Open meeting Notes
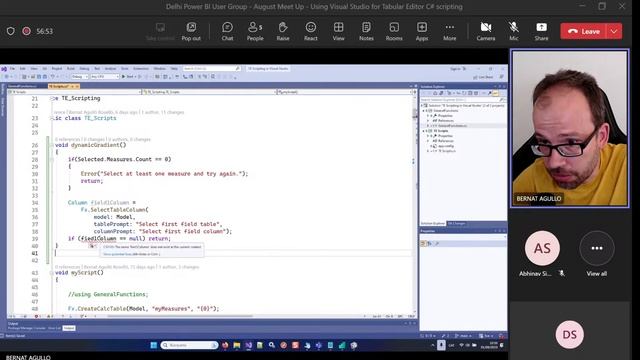640x360 pixels. coord(366,31)
